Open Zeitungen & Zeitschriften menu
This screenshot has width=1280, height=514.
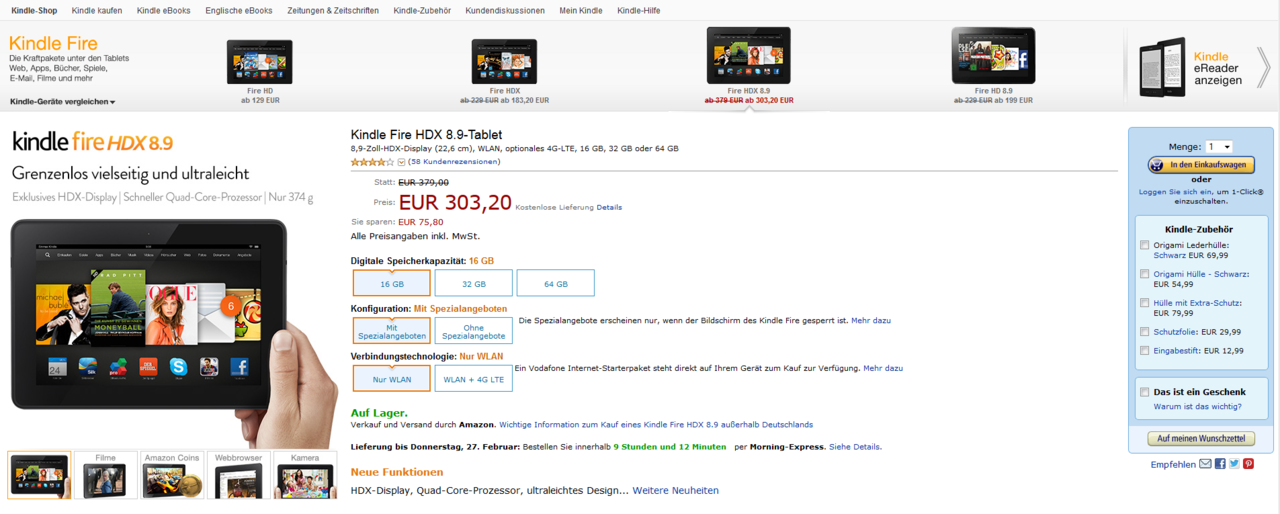[x=333, y=10]
